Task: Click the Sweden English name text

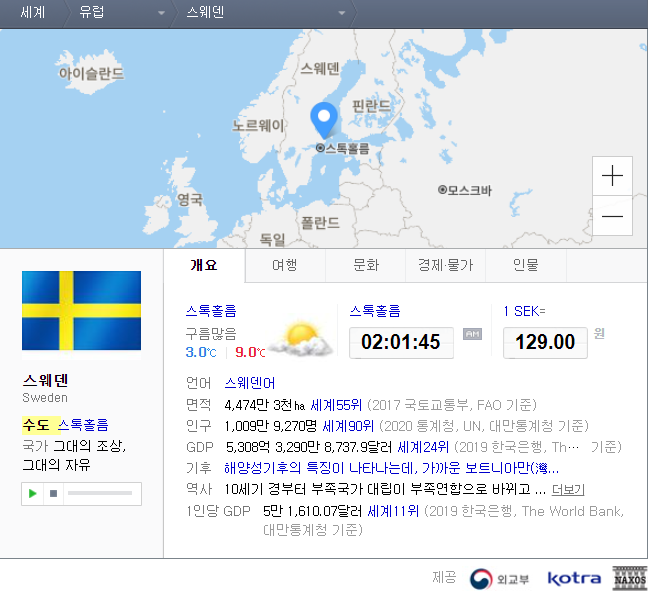Action: click(45, 398)
